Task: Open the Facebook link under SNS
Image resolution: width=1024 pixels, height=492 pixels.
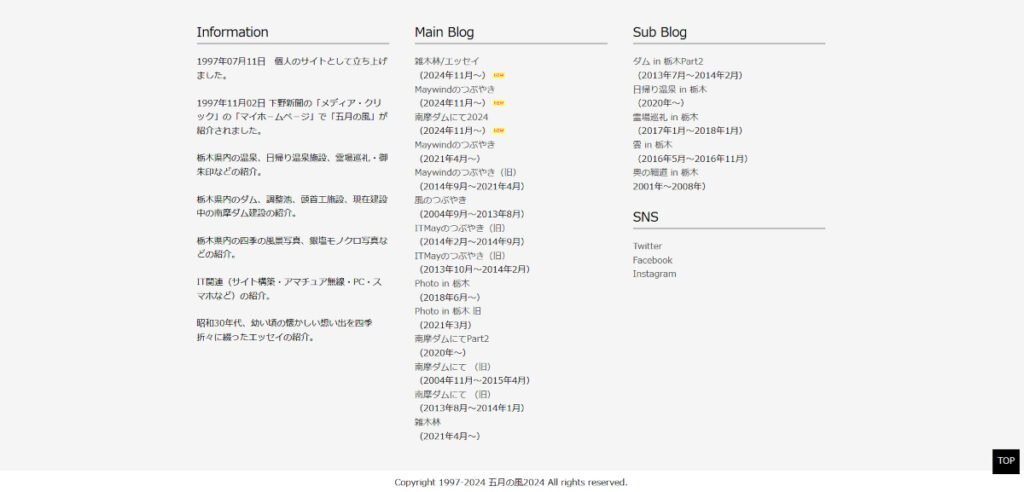Action: coord(652,260)
